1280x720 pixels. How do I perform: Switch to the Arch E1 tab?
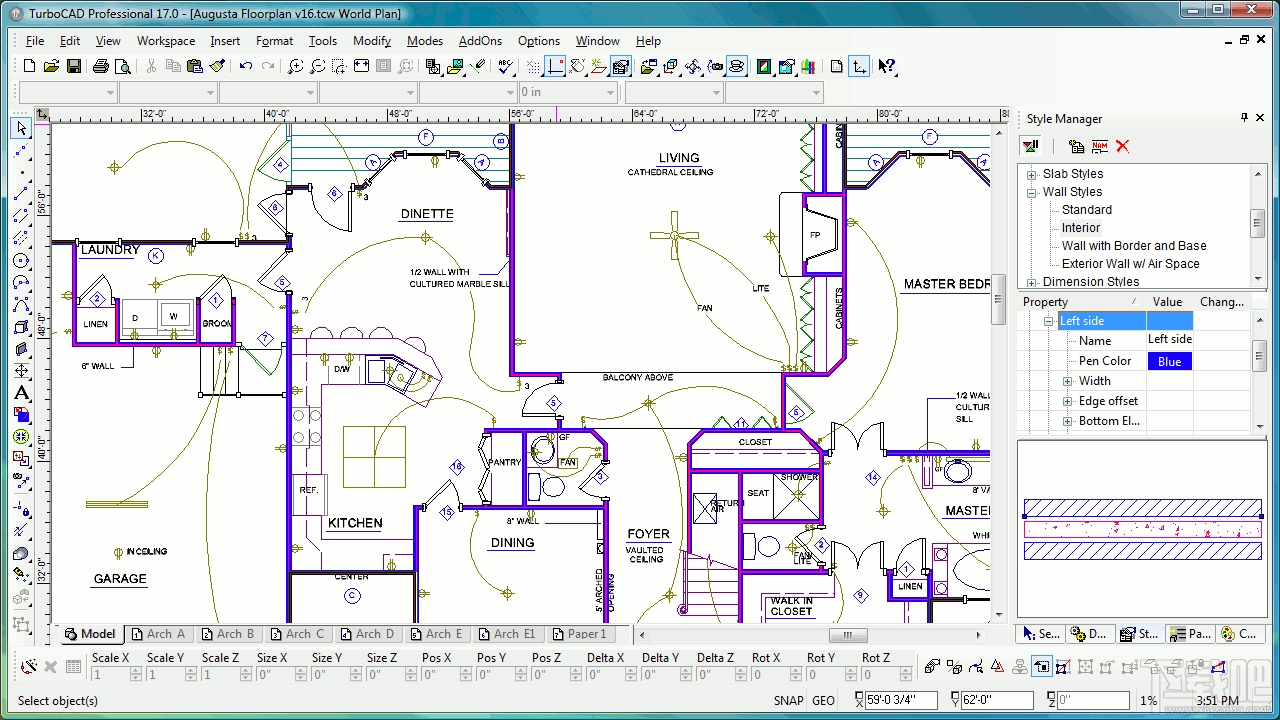click(507, 634)
